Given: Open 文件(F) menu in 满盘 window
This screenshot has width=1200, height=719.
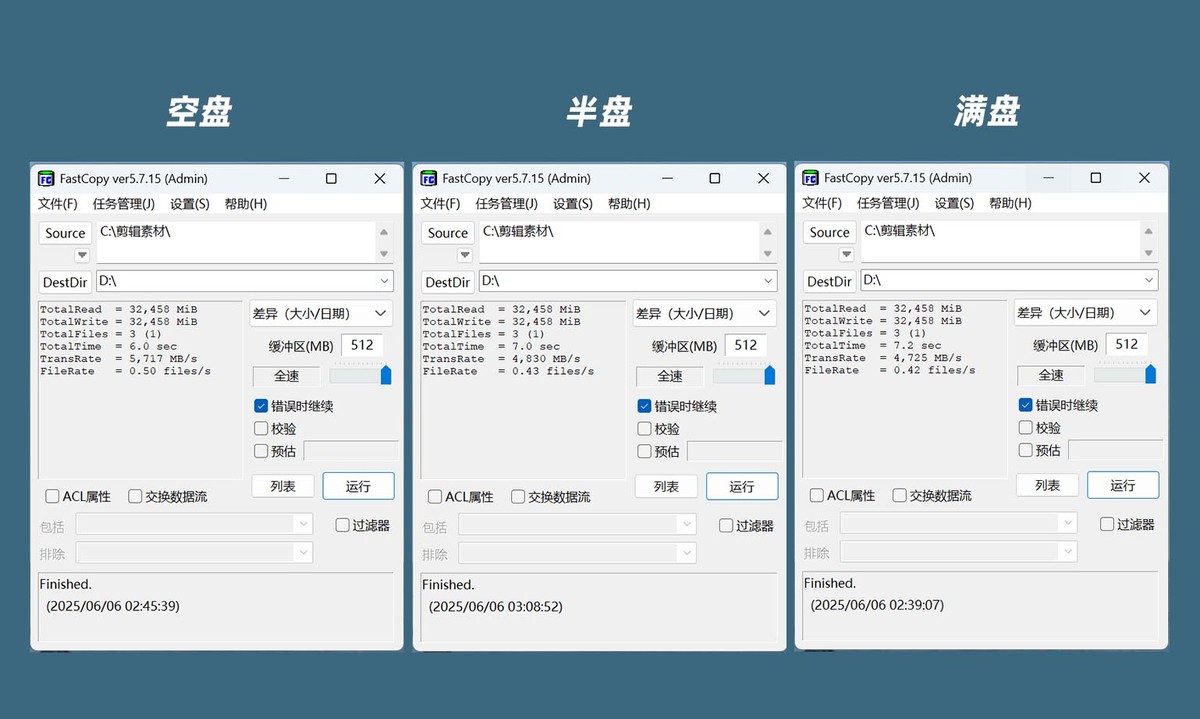Looking at the screenshot, I should point(822,203).
